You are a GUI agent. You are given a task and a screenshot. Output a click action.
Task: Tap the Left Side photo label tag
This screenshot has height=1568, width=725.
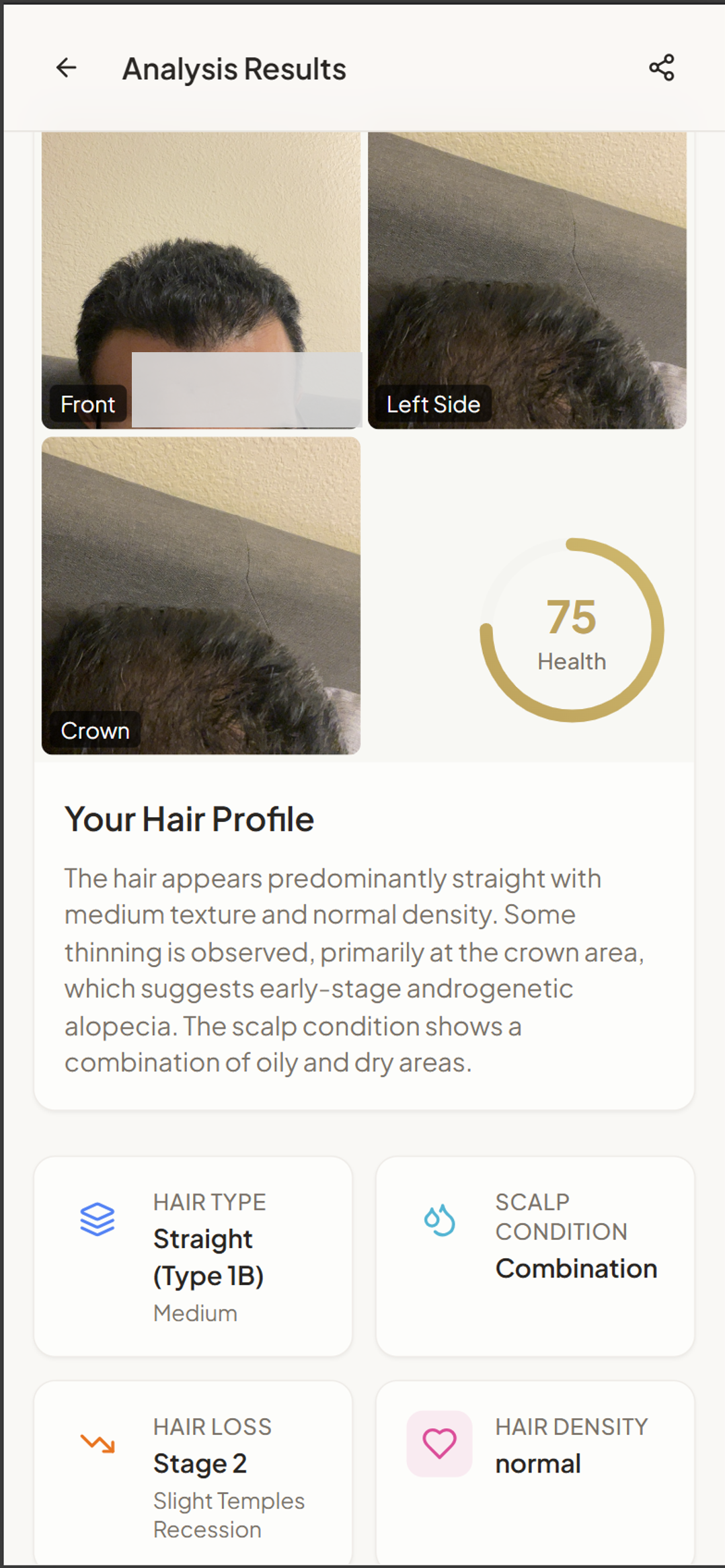432,403
